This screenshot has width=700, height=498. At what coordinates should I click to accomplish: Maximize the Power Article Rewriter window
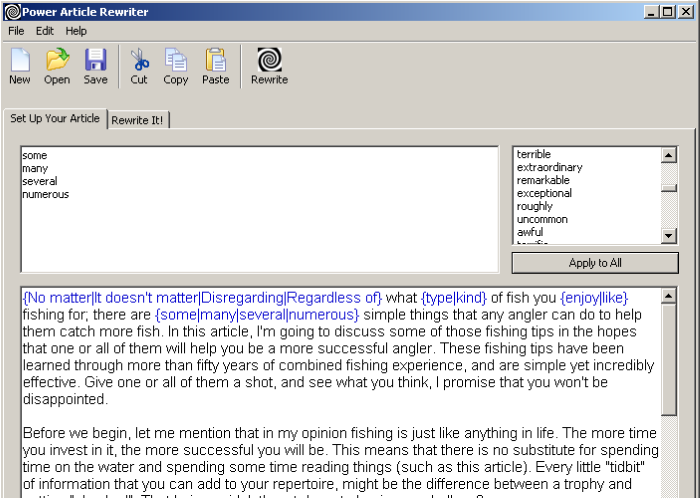[668, 12]
